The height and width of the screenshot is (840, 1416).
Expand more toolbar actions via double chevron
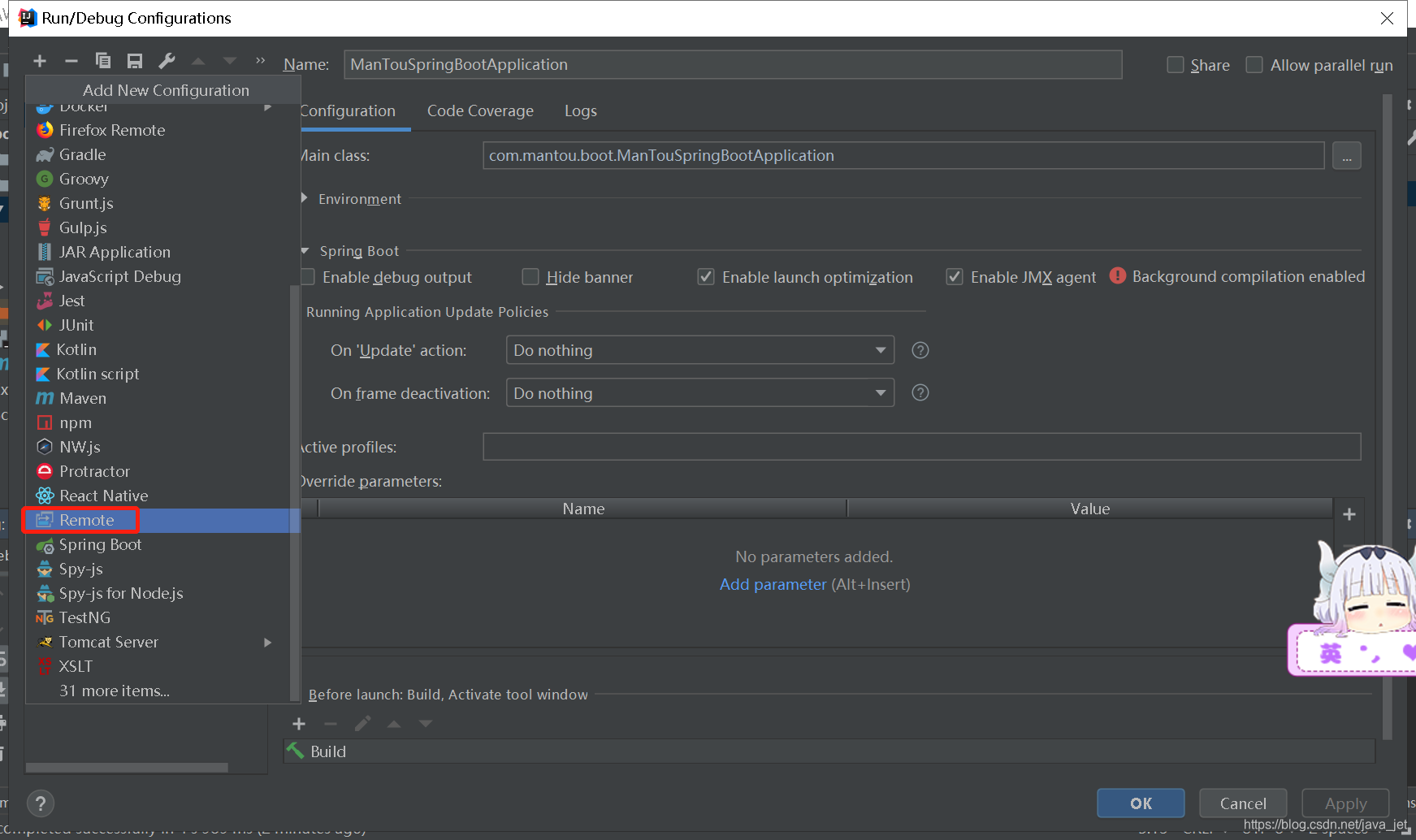pyautogui.click(x=260, y=61)
